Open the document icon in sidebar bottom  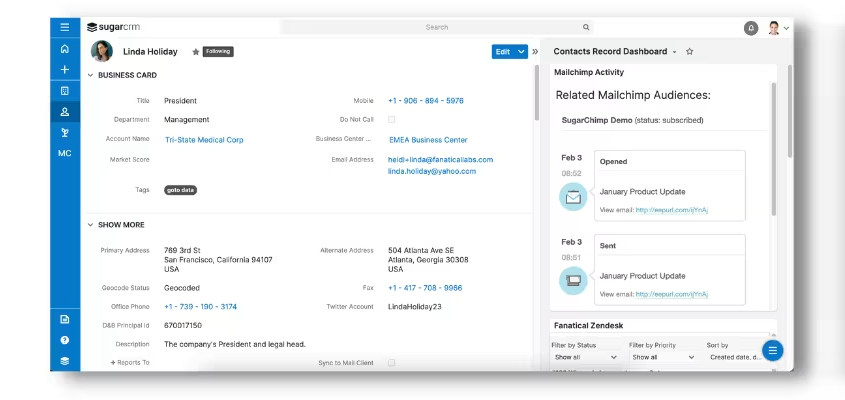tap(65, 319)
